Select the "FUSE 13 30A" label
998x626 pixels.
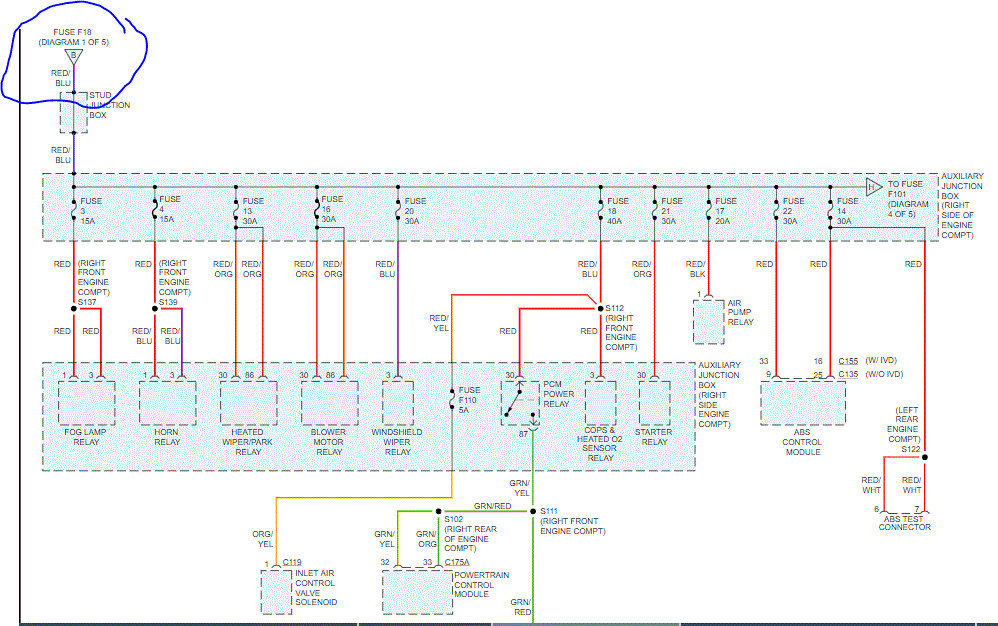tap(253, 211)
